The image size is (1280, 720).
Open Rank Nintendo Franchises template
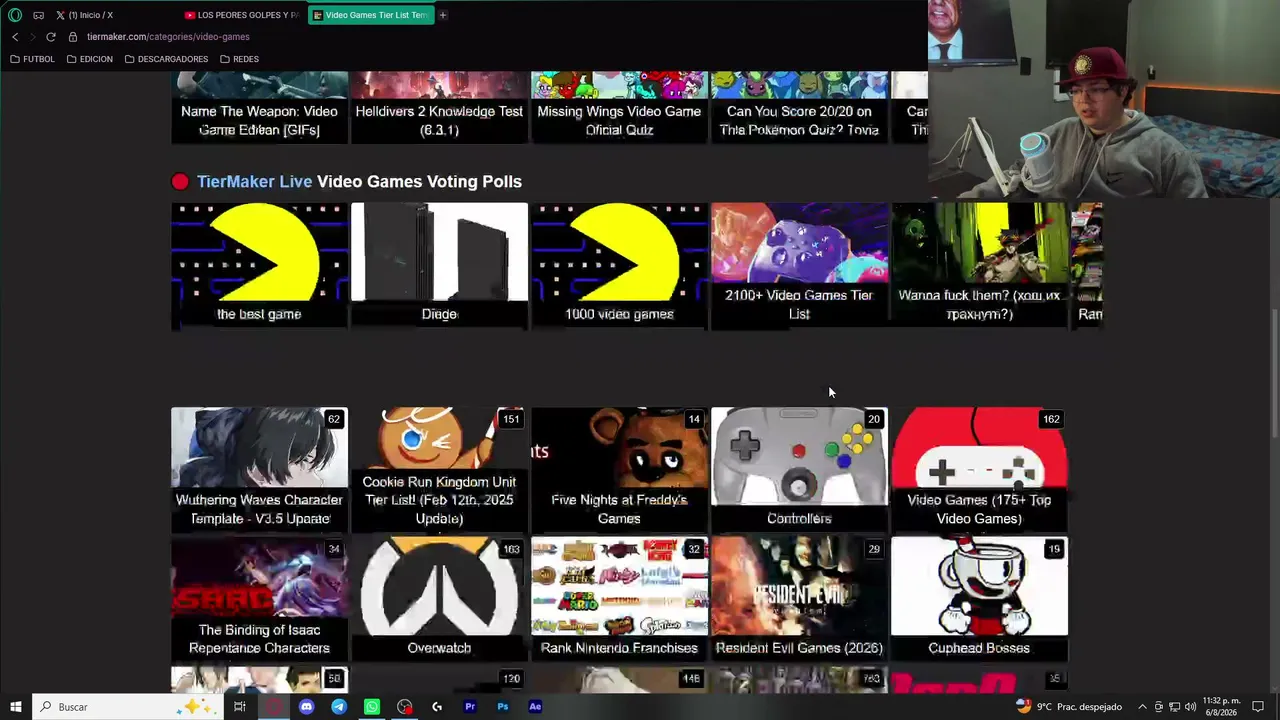[619, 599]
